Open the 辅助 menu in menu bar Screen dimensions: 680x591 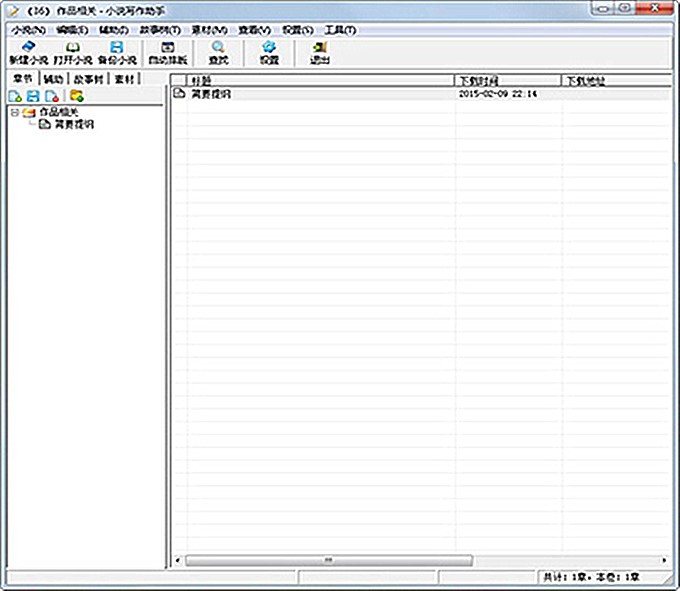[x=114, y=30]
